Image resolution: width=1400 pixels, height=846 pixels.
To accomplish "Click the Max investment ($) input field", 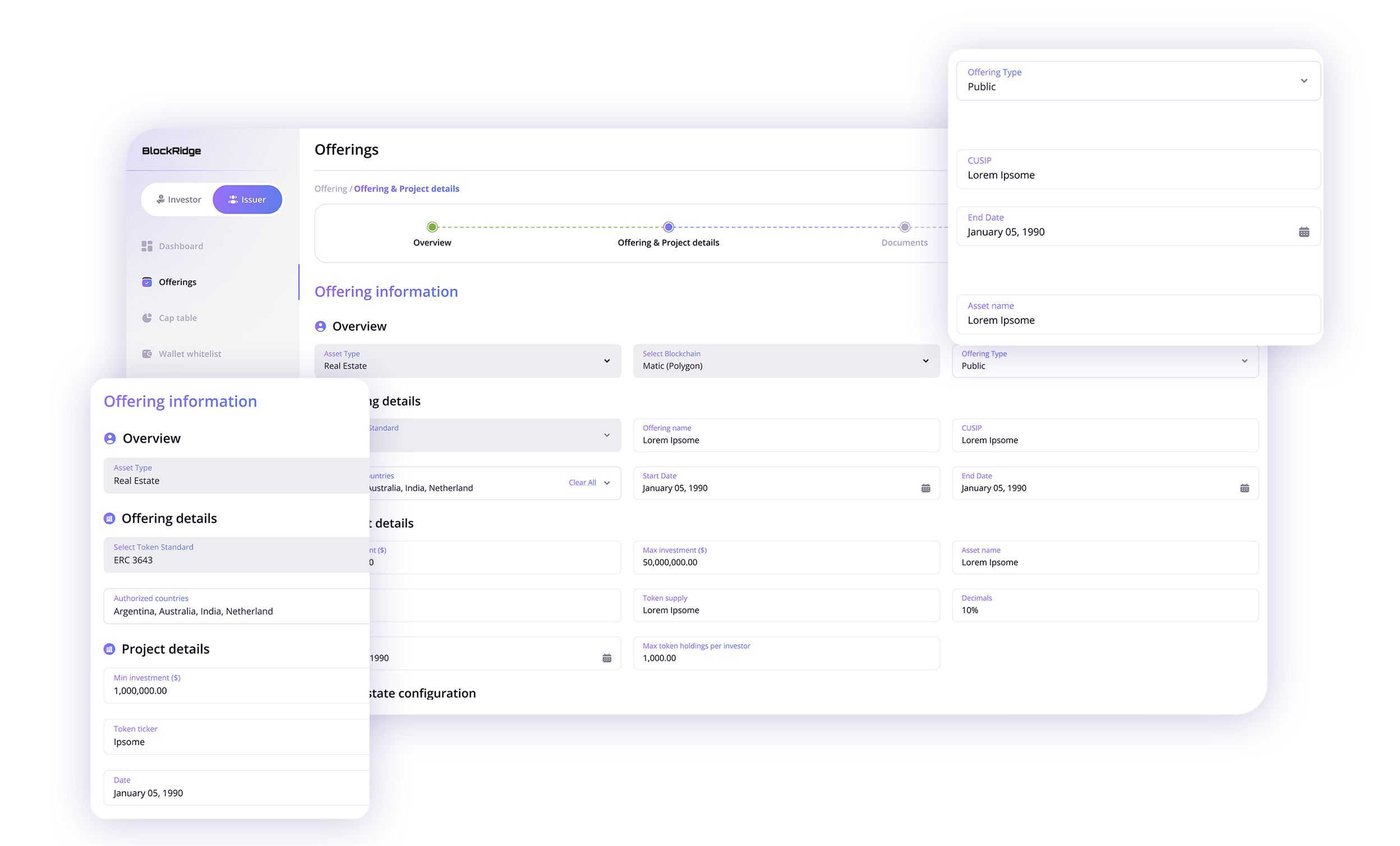I will (x=785, y=558).
